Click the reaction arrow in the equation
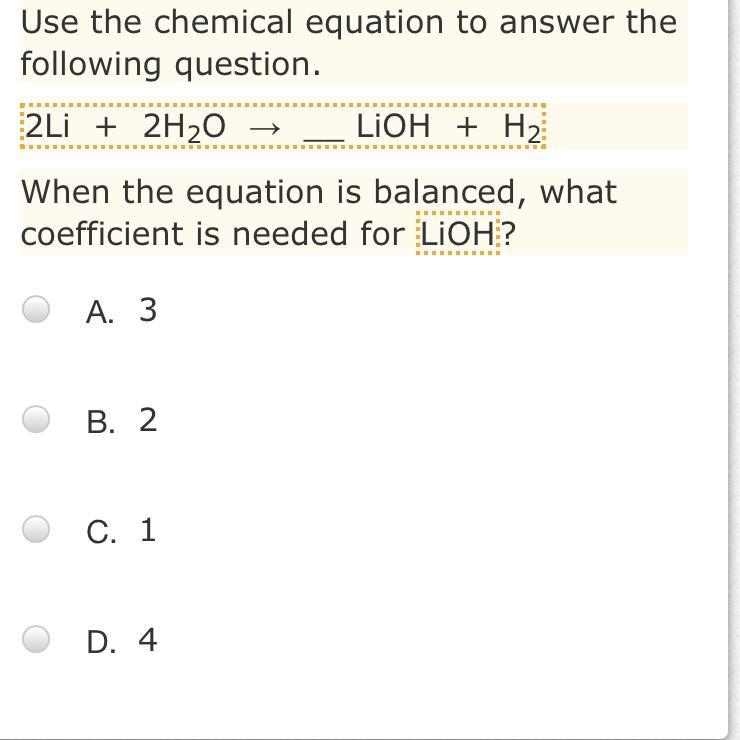Screen dimensions: 740x740 point(265,128)
